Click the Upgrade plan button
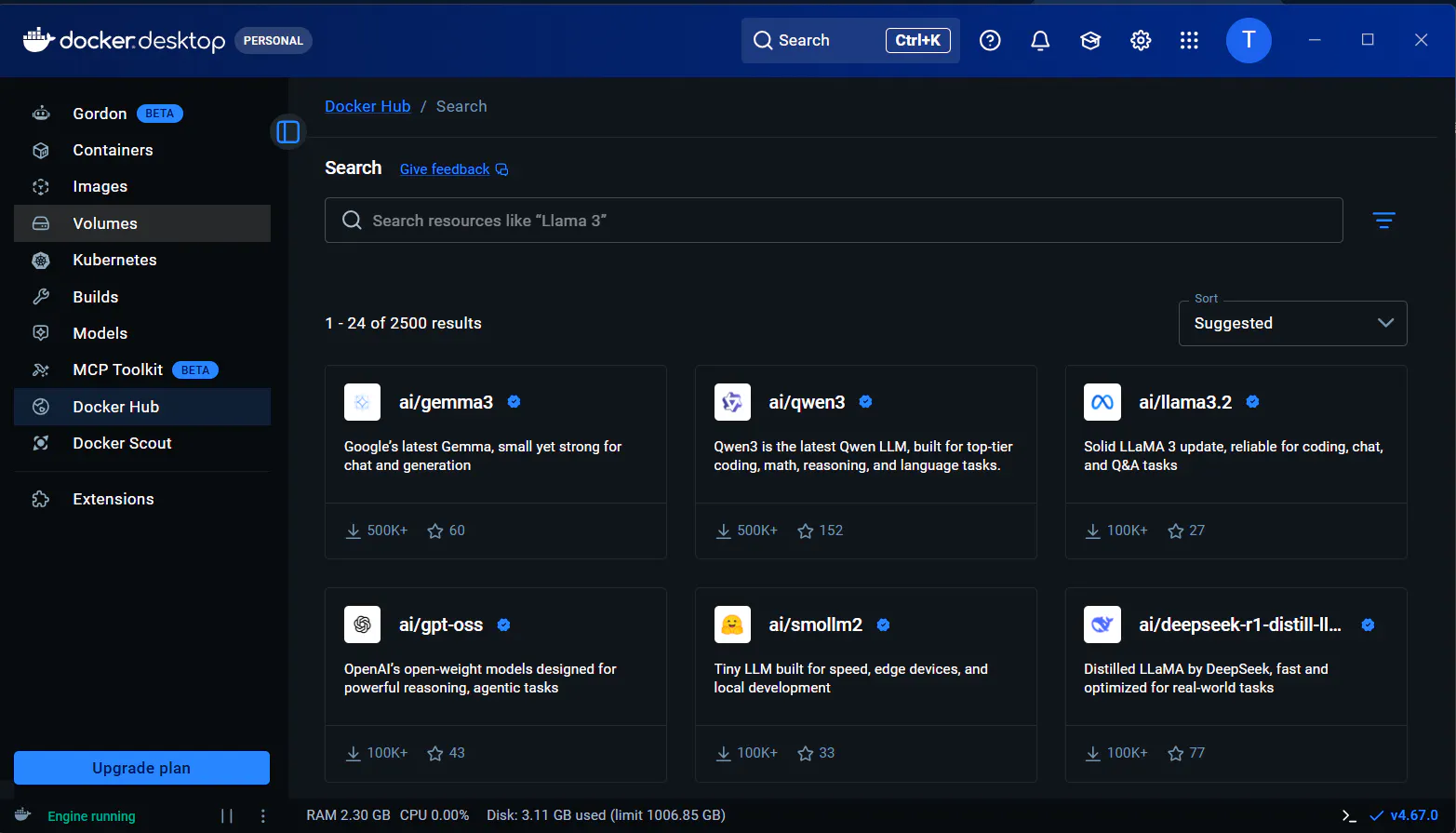The image size is (1456, 833). tap(141, 768)
